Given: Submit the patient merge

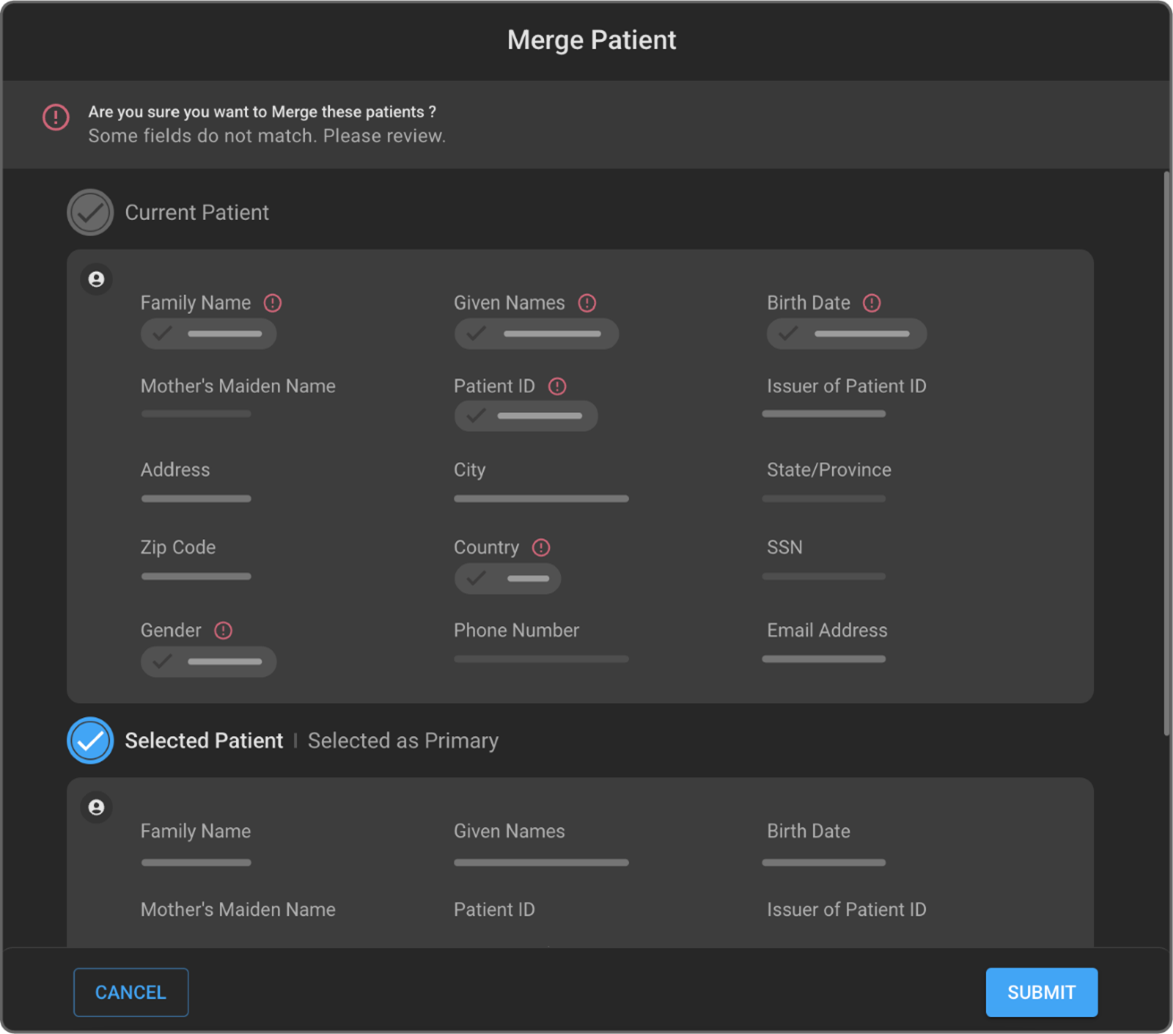Looking at the screenshot, I should point(1041,992).
